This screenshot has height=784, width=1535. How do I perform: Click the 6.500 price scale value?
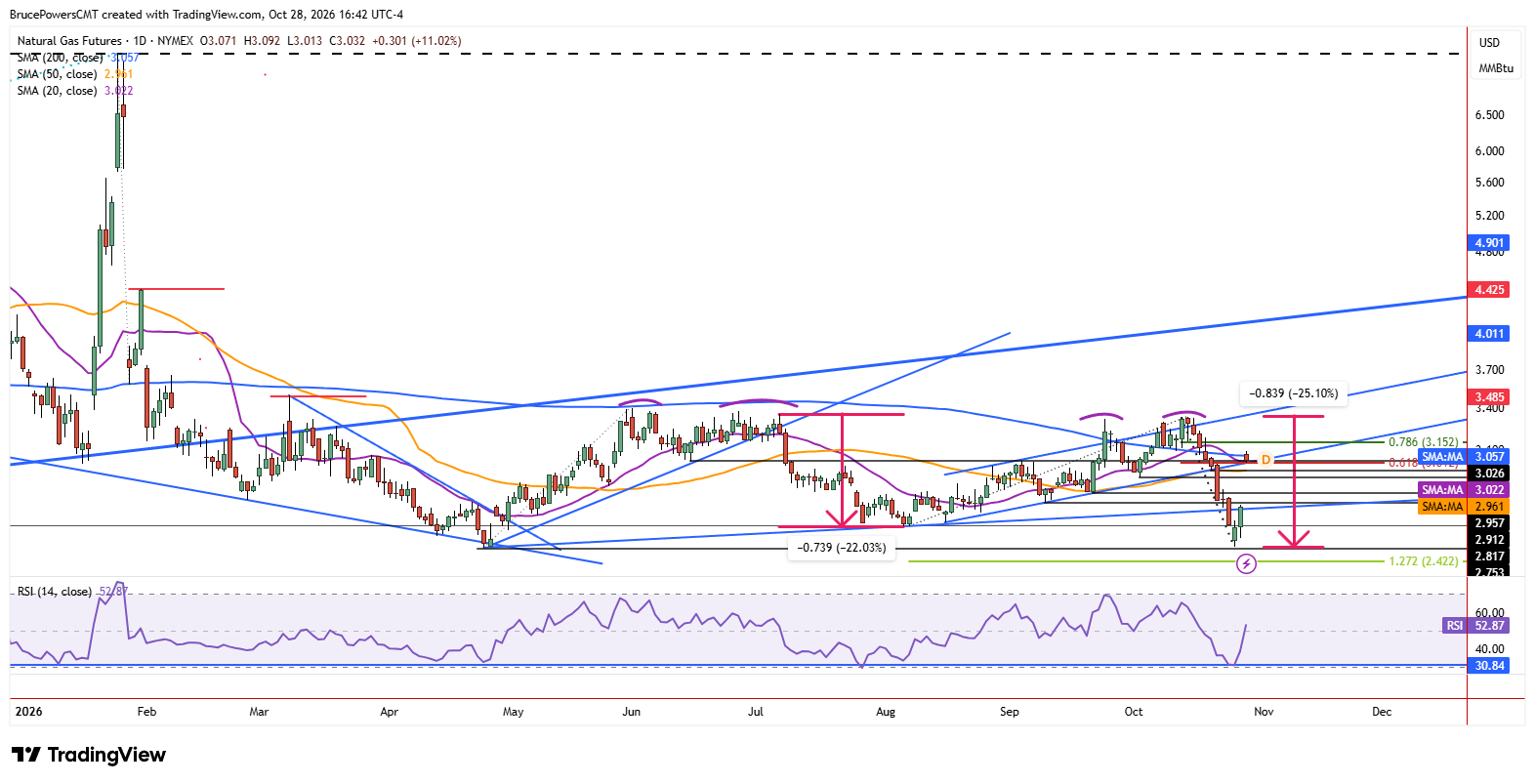click(1489, 115)
